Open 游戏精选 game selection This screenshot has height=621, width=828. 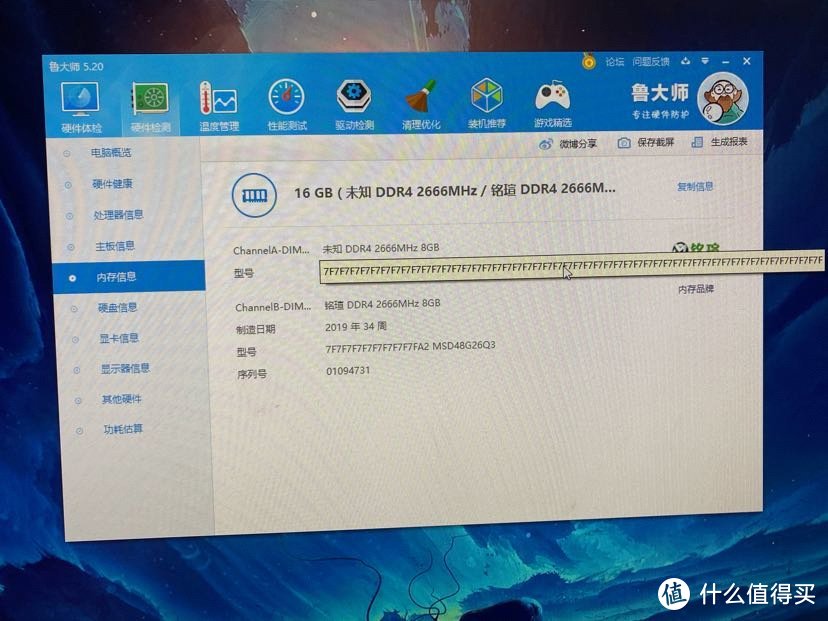552,104
